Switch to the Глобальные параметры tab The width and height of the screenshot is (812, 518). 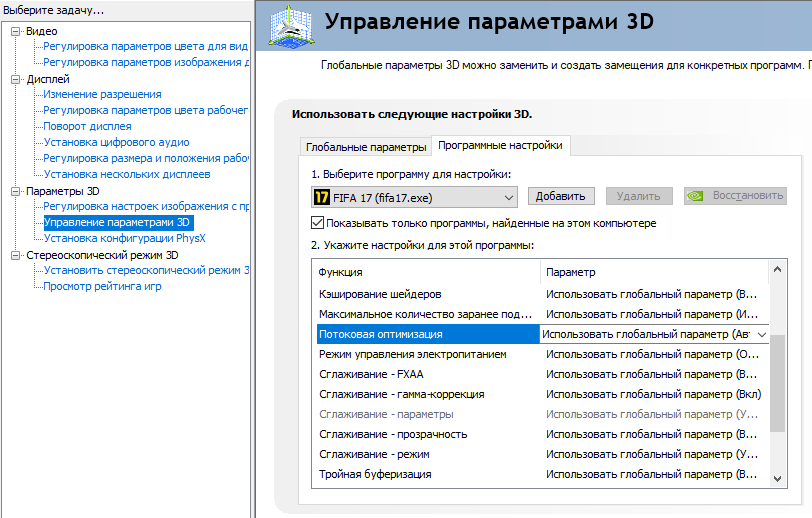(365, 147)
